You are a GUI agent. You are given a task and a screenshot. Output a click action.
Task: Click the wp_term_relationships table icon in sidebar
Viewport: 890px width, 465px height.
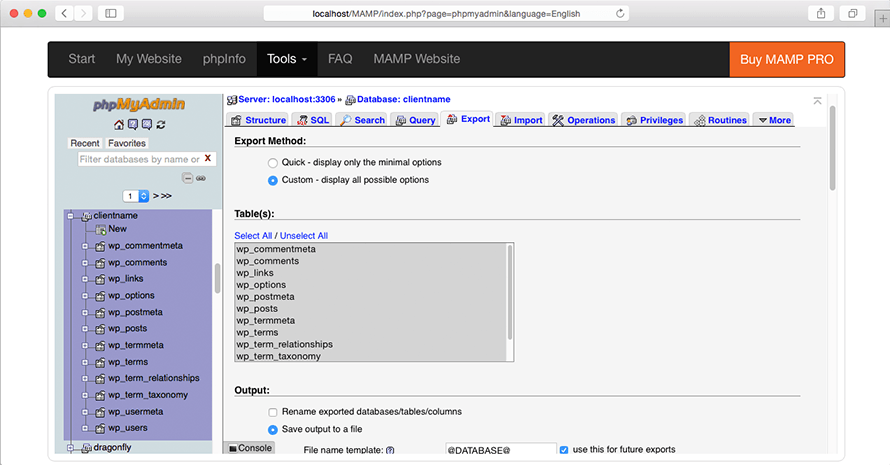click(x=100, y=379)
